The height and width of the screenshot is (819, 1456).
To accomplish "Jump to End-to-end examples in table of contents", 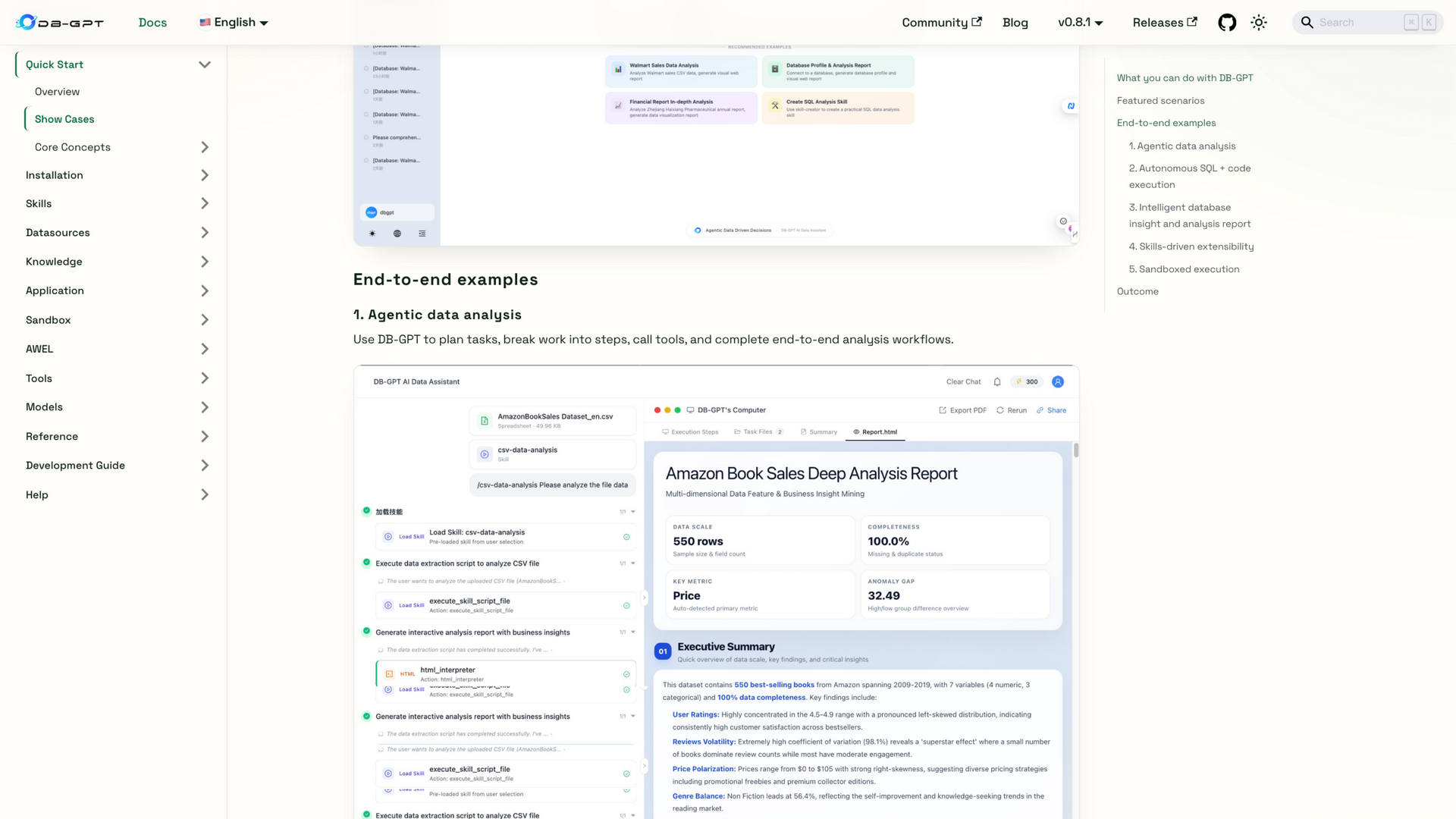I will [x=1166, y=123].
